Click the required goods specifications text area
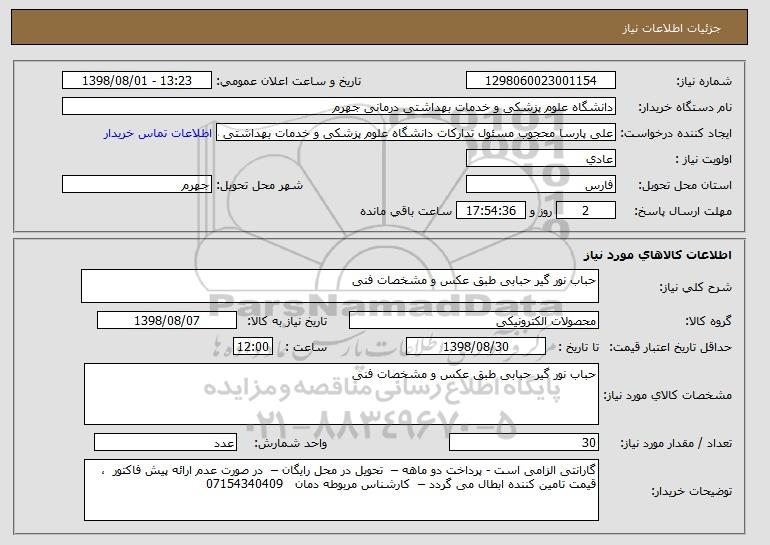770x545 pixels. click(x=341, y=394)
